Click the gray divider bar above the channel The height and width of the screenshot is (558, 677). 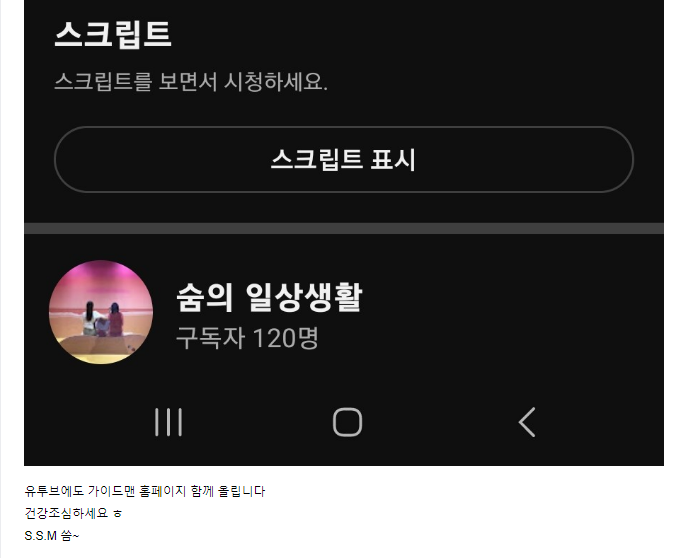(x=344, y=228)
